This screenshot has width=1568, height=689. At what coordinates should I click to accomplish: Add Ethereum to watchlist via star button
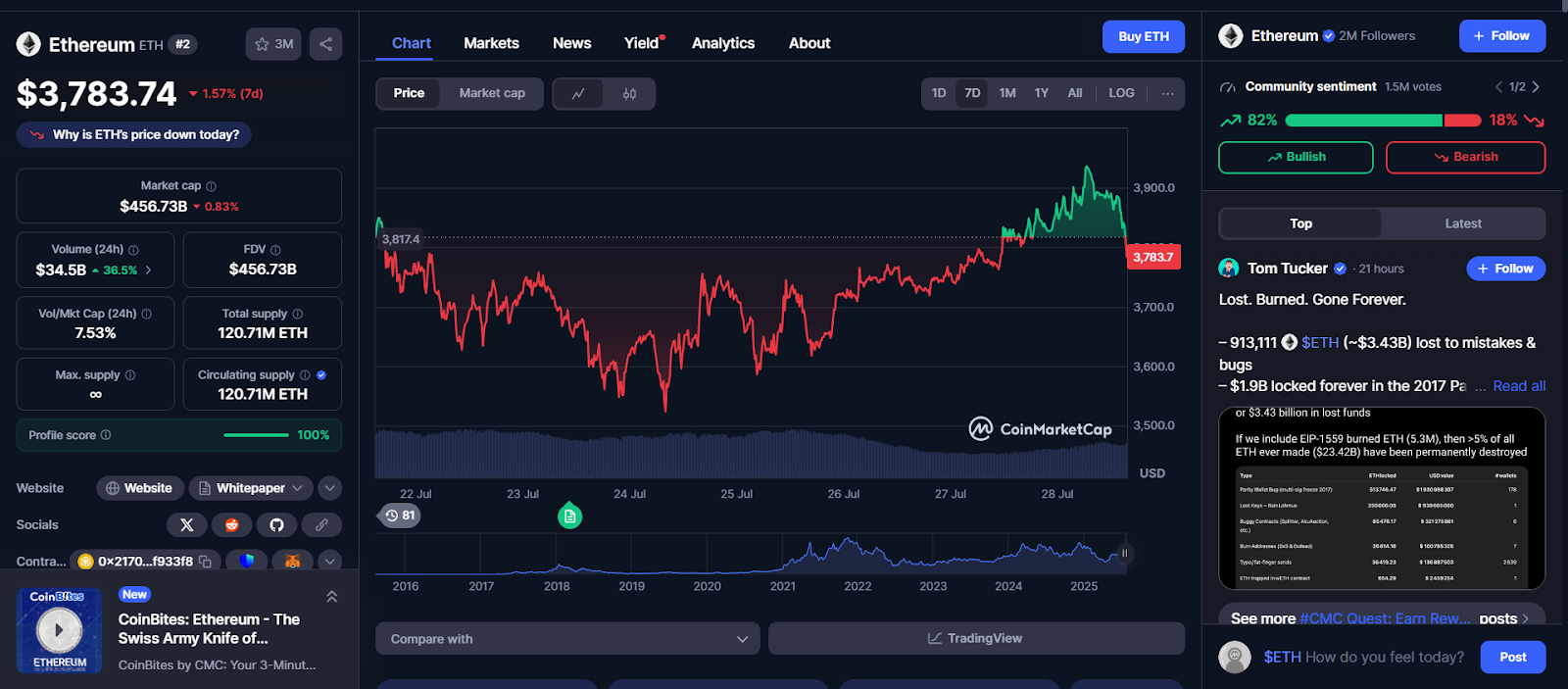(x=273, y=44)
